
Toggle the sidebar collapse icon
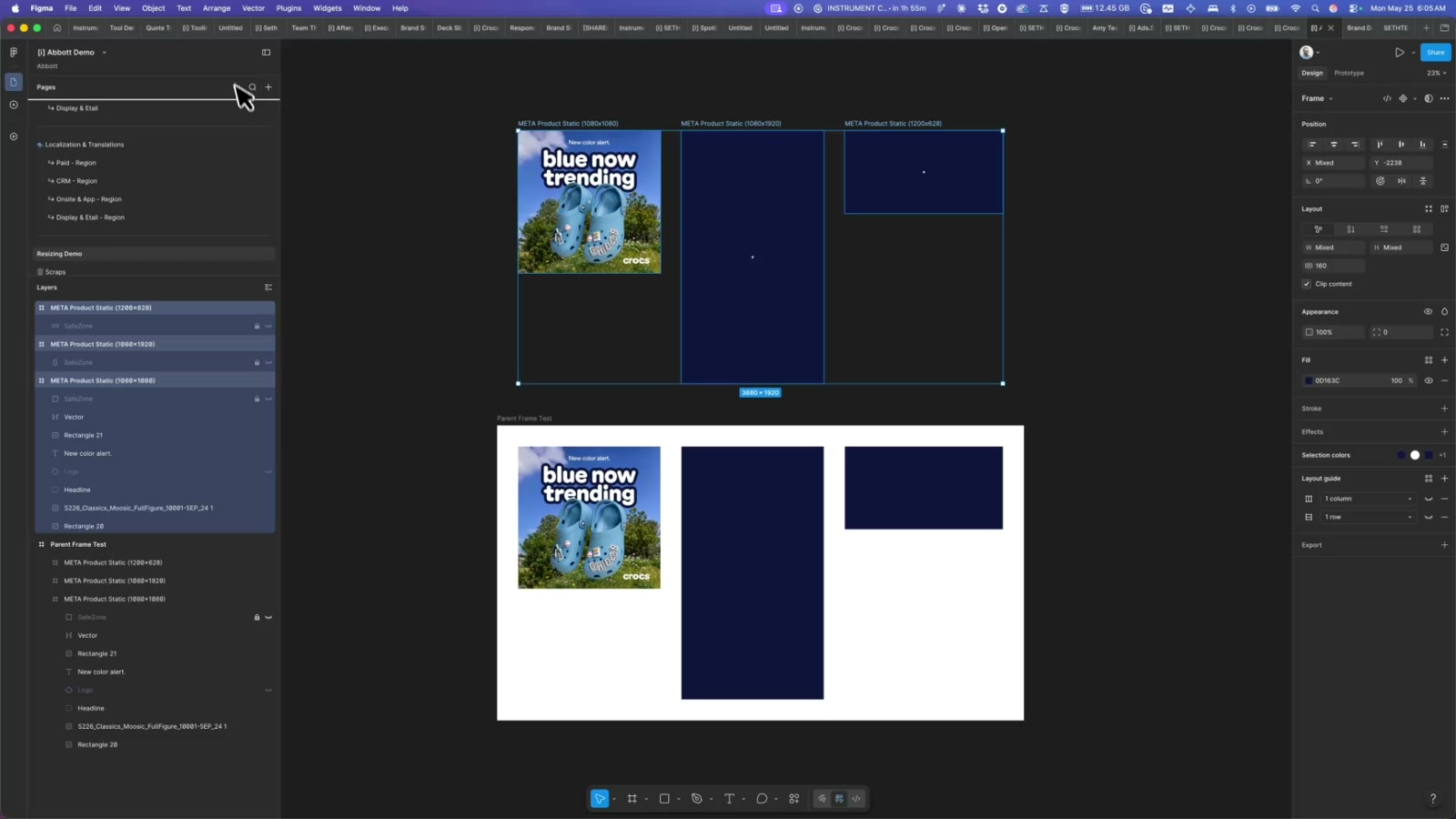click(266, 53)
